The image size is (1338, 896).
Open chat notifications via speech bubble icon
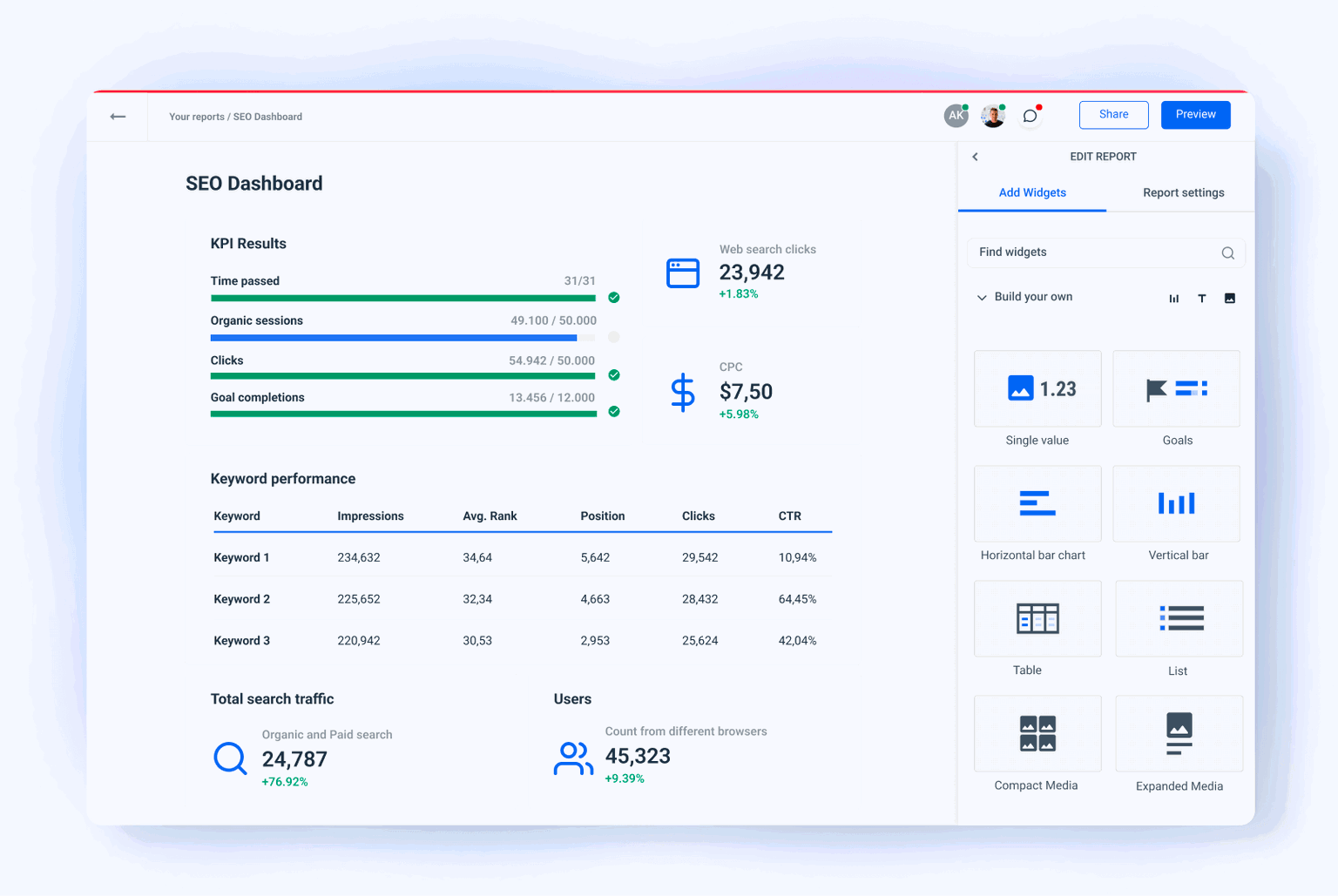[x=1030, y=115]
